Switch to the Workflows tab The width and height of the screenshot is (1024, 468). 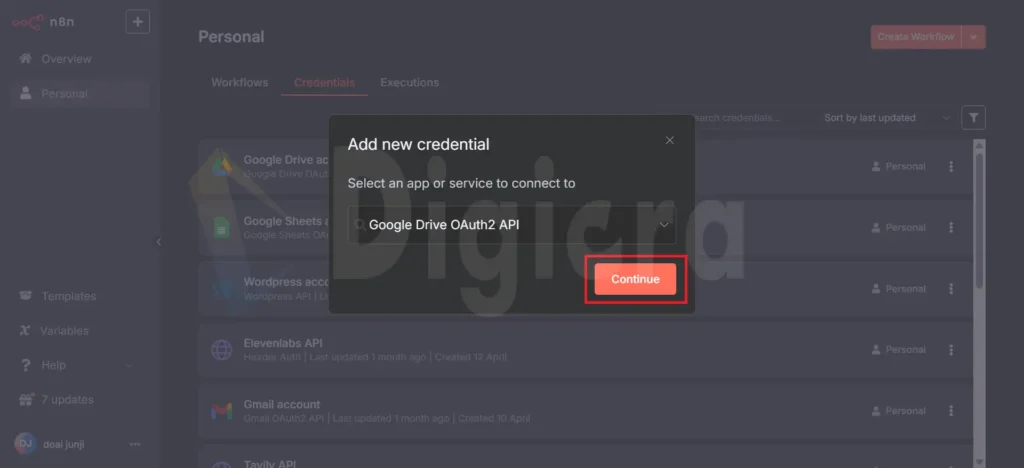pos(240,83)
